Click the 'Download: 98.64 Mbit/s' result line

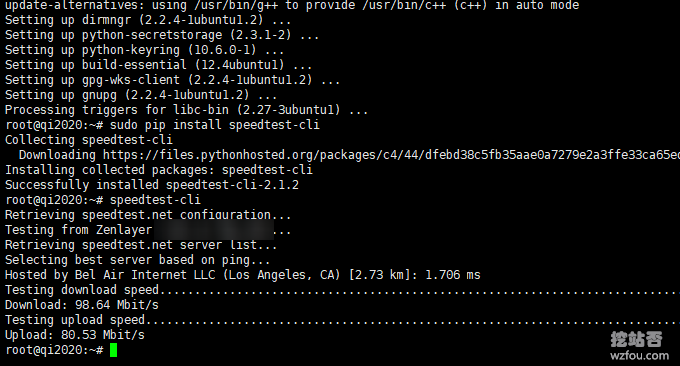[x=82, y=305]
